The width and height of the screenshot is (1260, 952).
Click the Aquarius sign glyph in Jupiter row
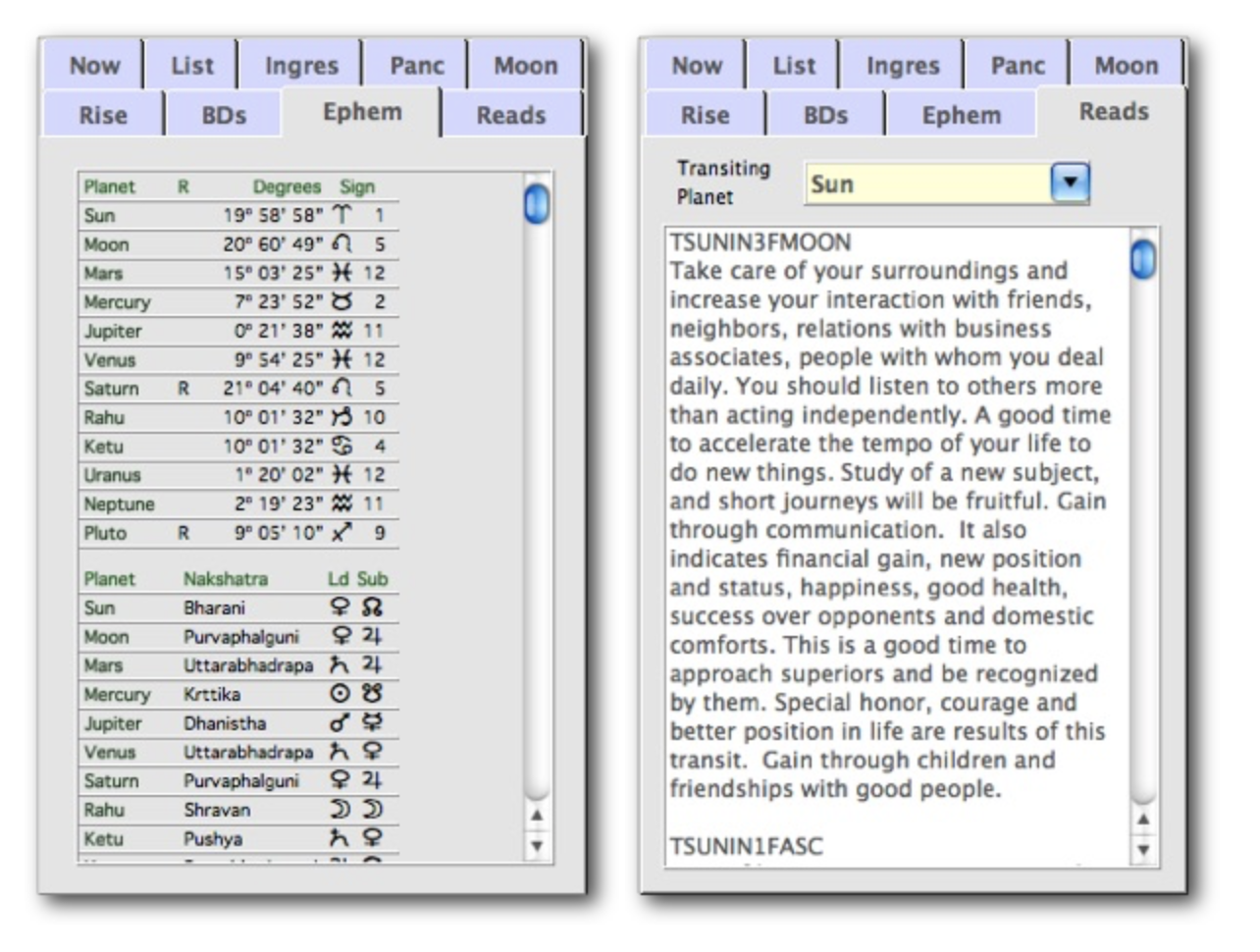tap(341, 331)
